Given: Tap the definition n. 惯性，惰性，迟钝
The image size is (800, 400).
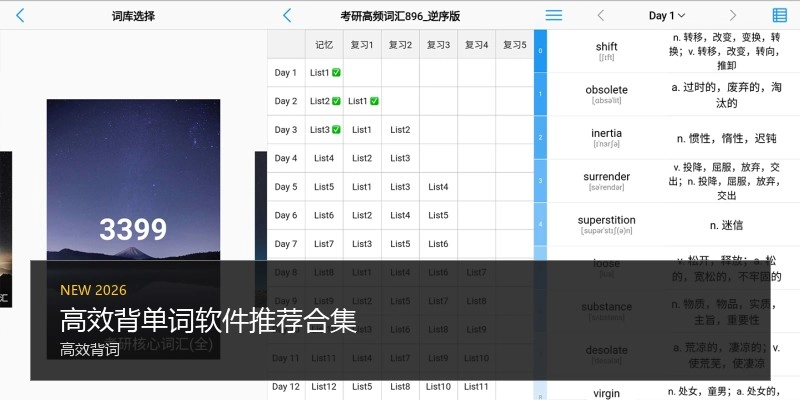Looking at the screenshot, I should pyautogui.click(x=726, y=138).
